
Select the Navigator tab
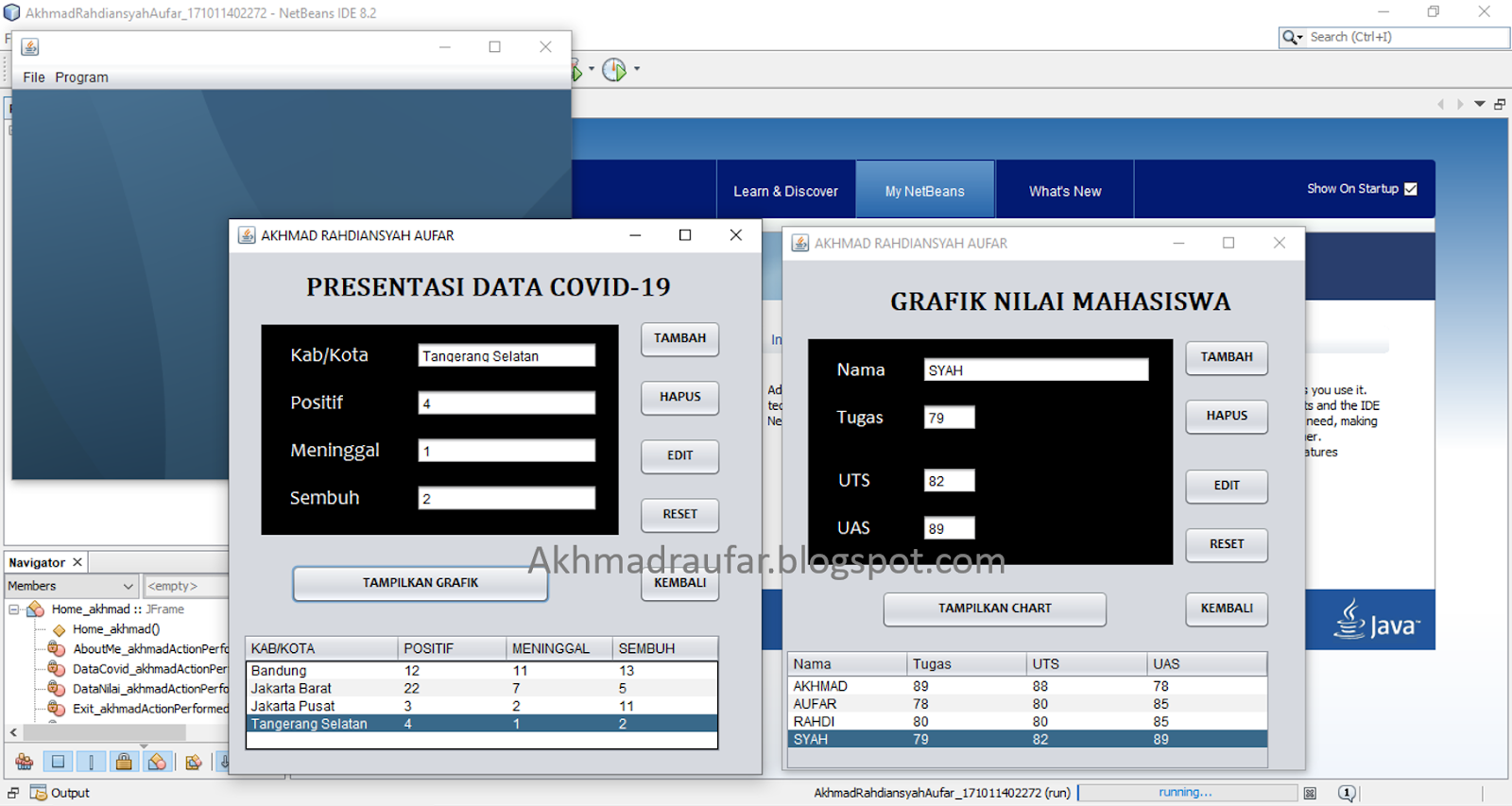(x=45, y=562)
